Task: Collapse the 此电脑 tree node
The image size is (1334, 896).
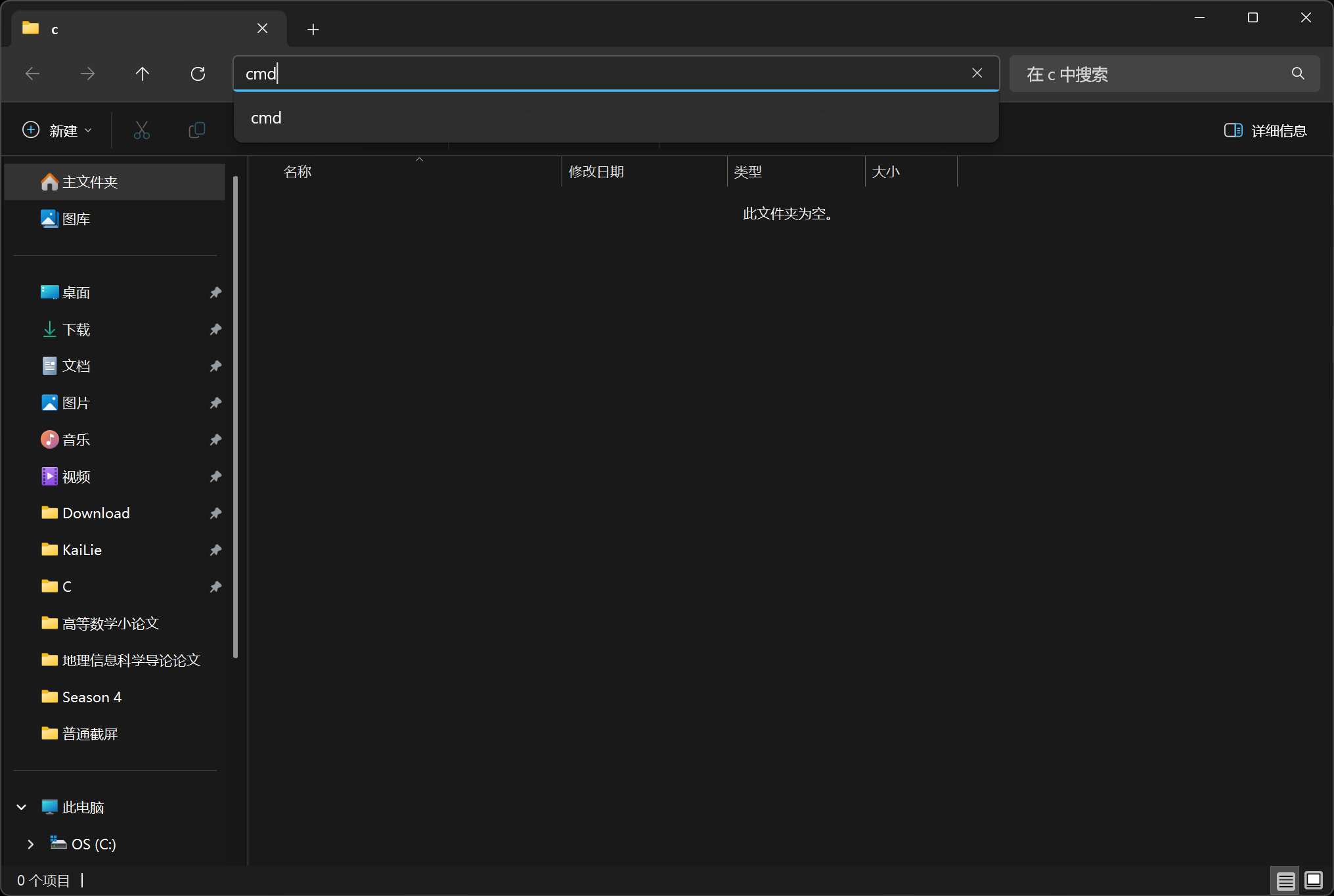Action: pyautogui.click(x=22, y=807)
